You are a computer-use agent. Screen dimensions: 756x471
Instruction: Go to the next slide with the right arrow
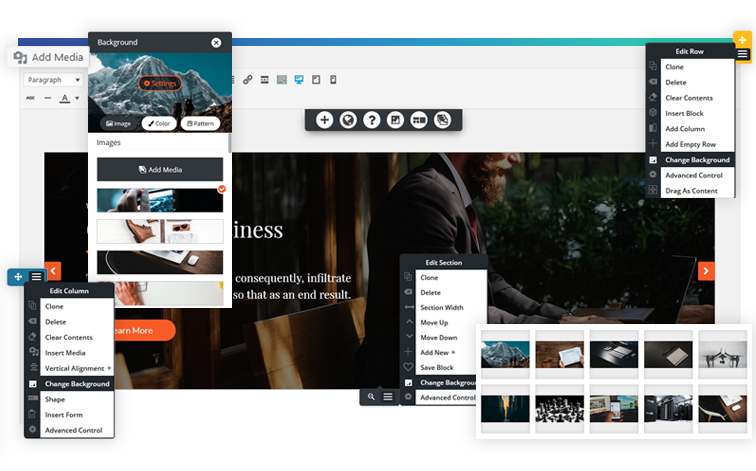click(706, 271)
